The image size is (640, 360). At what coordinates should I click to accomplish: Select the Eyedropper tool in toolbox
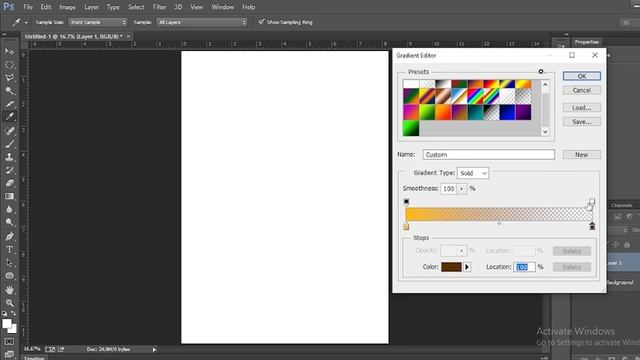(x=9, y=116)
